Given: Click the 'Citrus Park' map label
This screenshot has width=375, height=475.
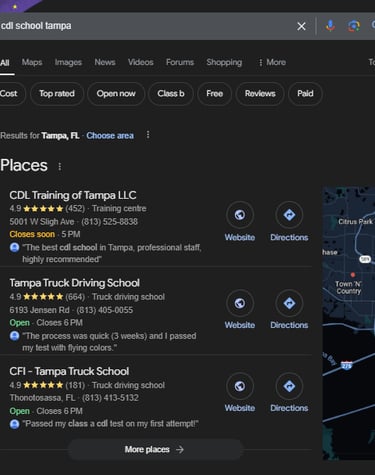Looking at the screenshot, I should (x=355, y=222).
